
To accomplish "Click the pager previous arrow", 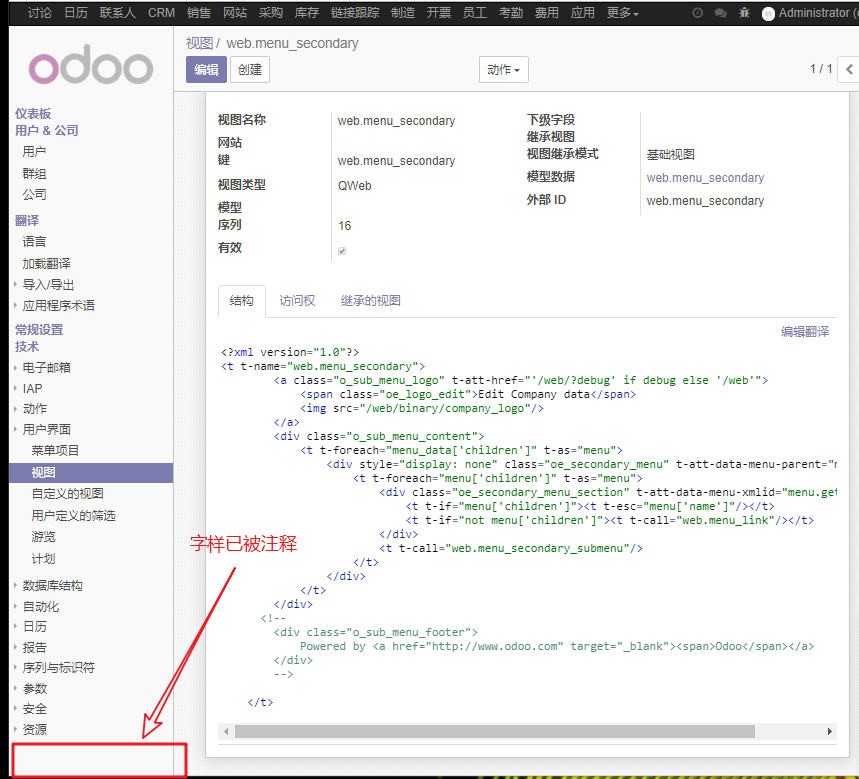I will (849, 69).
